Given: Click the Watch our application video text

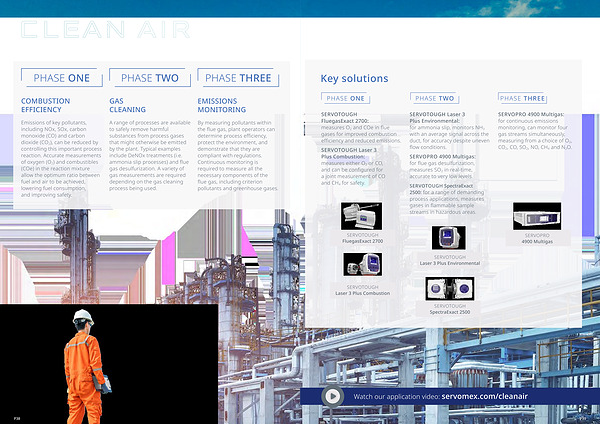Looking at the screenshot, I should coord(397,397).
